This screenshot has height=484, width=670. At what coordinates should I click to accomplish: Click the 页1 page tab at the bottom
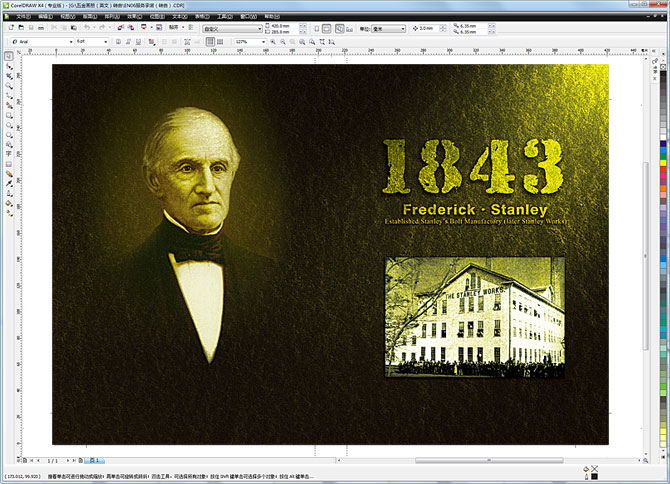pos(95,459)
